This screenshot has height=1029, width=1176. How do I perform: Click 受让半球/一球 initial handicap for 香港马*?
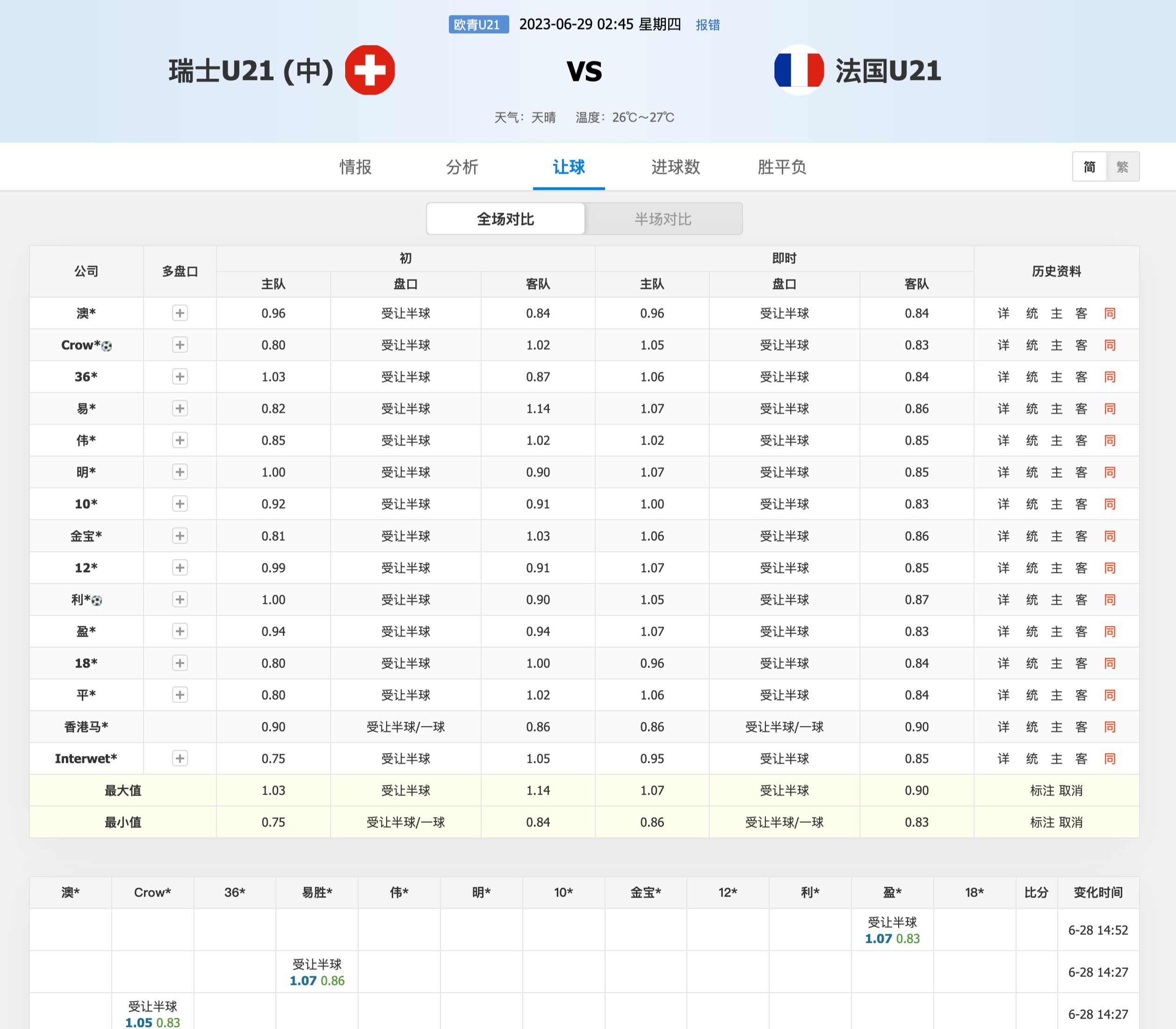click(405, 727)
